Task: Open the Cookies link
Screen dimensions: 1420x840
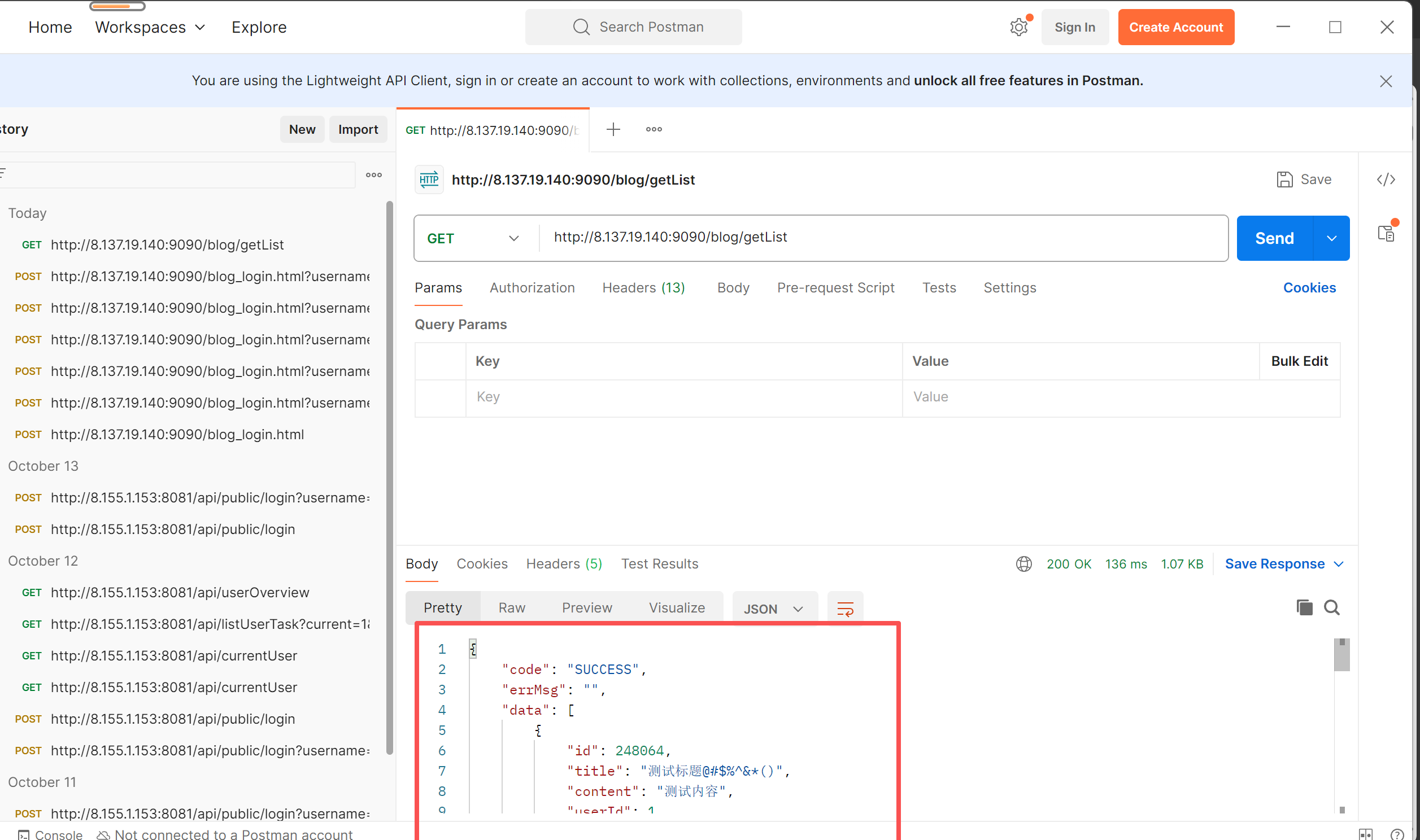Action: pos(1309,287)
